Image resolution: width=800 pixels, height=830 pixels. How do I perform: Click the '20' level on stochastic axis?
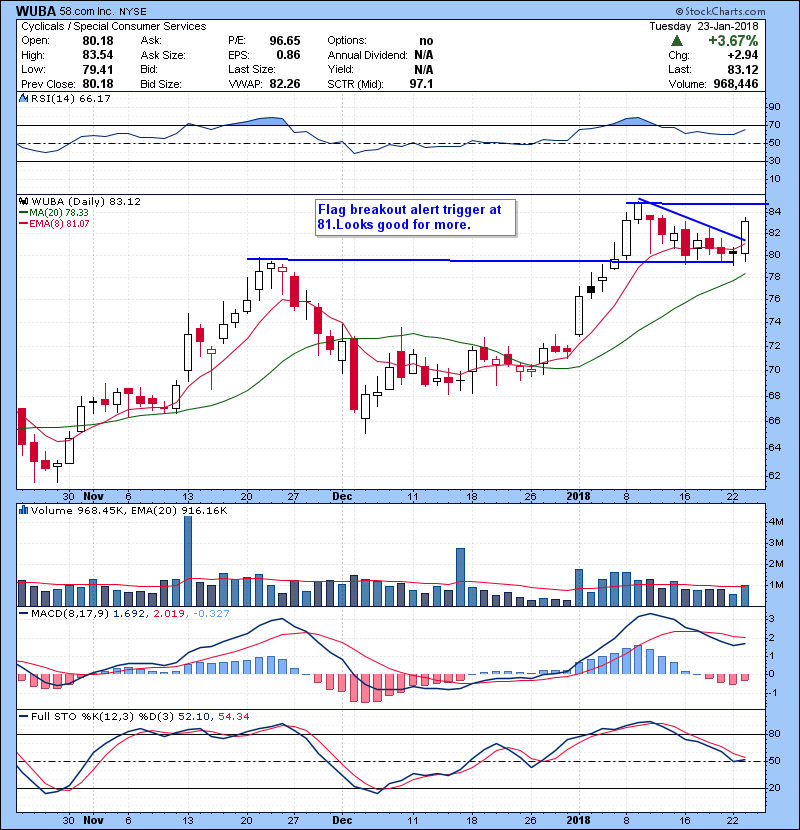pos(774,788)
